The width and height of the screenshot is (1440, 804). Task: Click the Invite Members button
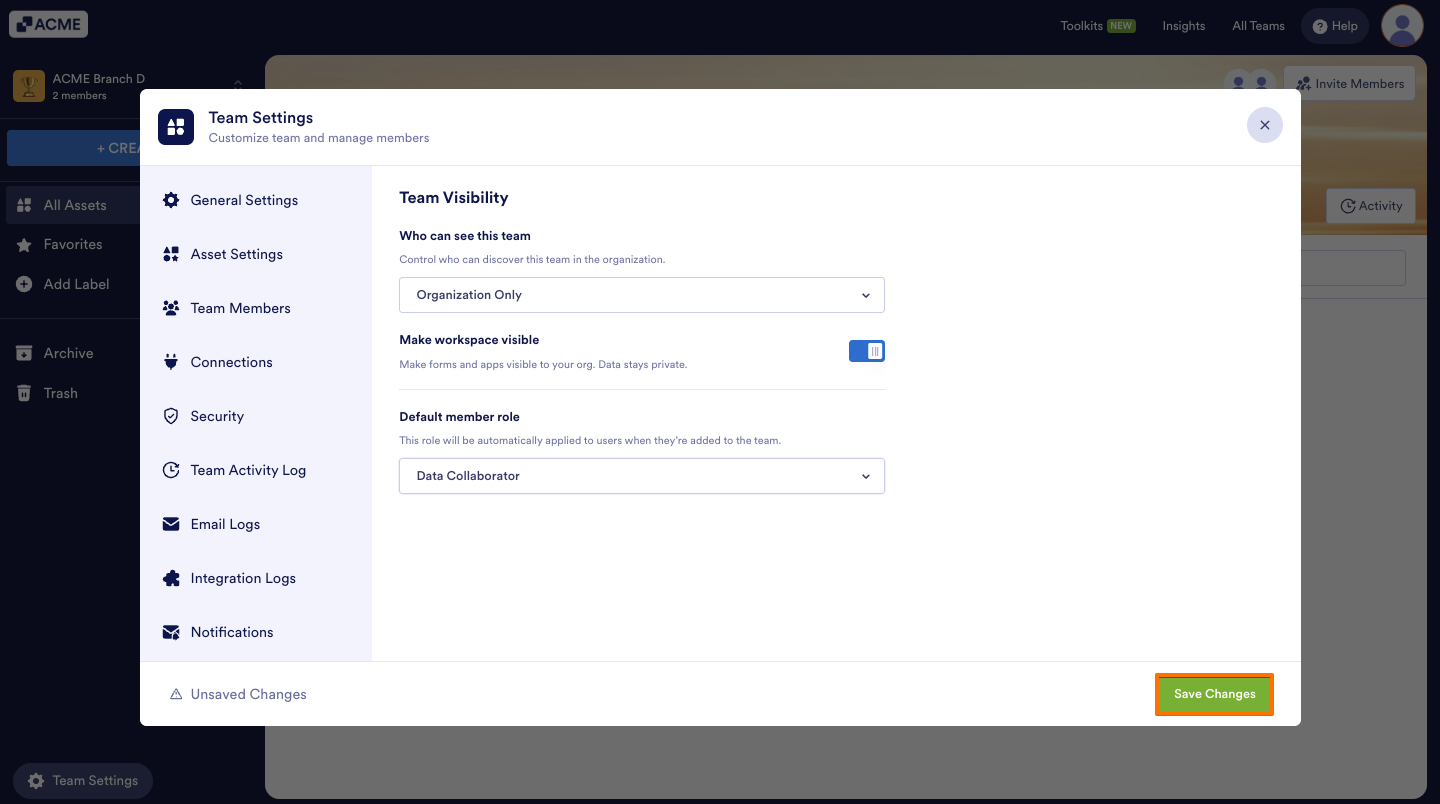[x=1350, y=84]
